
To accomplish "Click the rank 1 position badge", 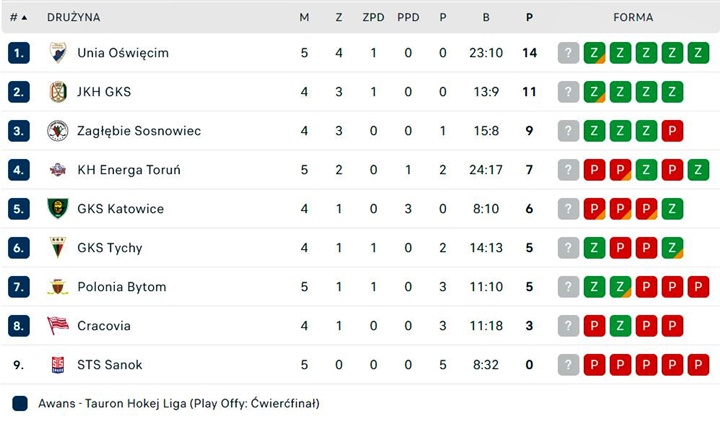I will pyautogui.click(x=18, y=53).
